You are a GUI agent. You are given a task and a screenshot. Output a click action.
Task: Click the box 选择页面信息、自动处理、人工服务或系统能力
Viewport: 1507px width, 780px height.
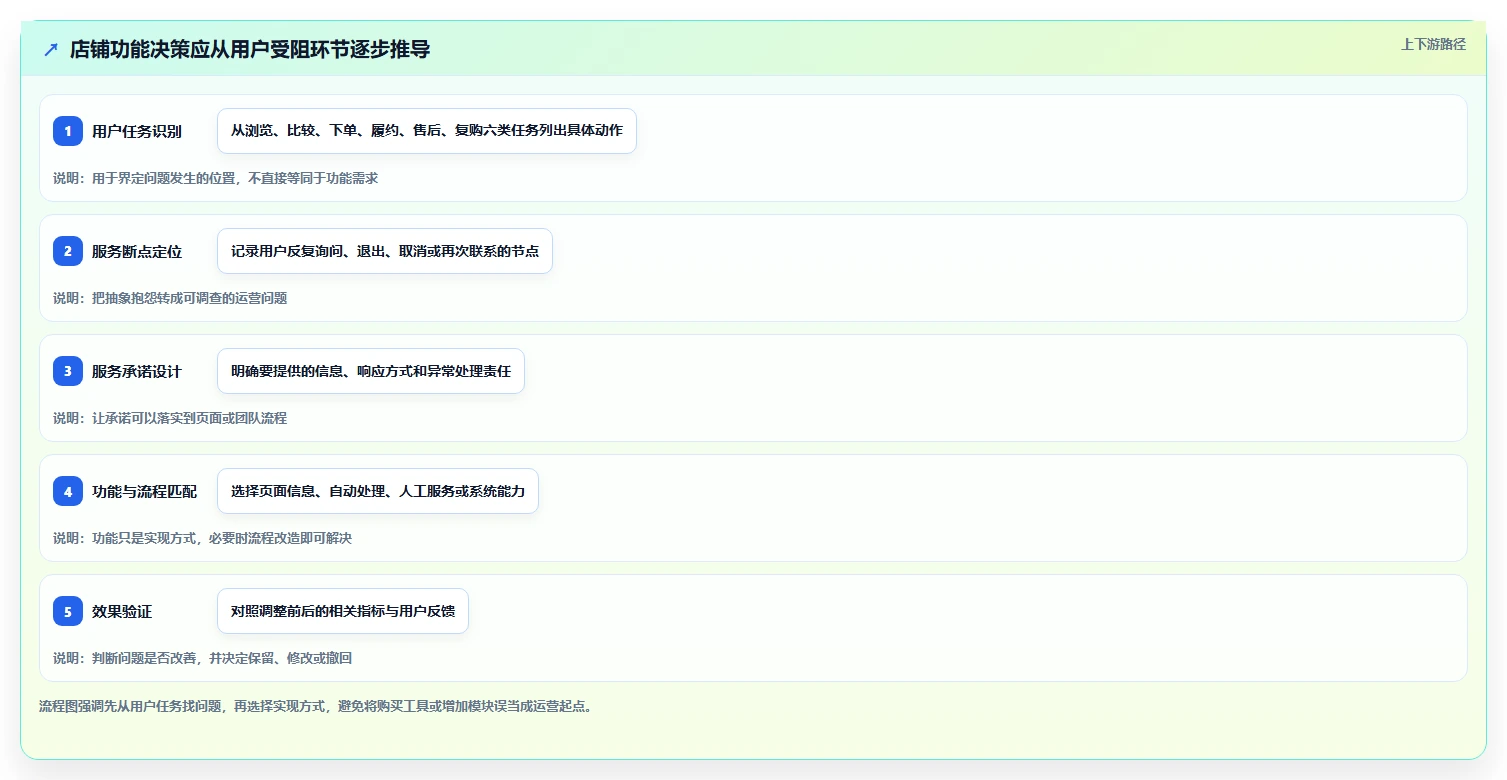378,491
